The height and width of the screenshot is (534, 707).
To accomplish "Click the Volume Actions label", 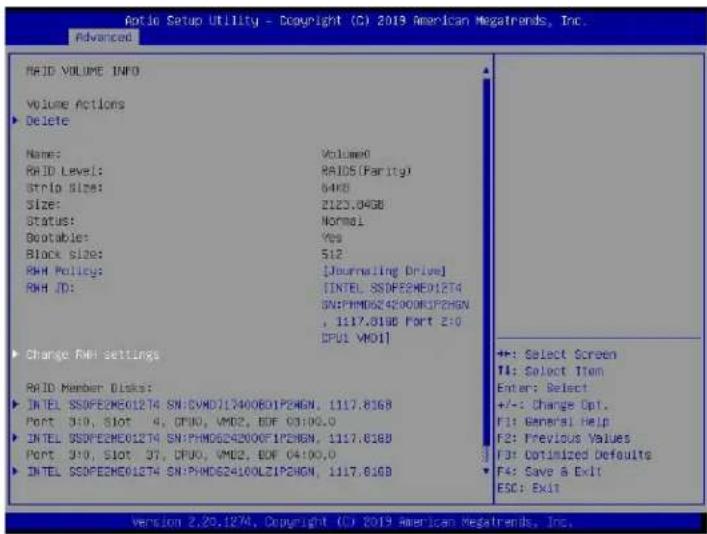I will 75,104.
